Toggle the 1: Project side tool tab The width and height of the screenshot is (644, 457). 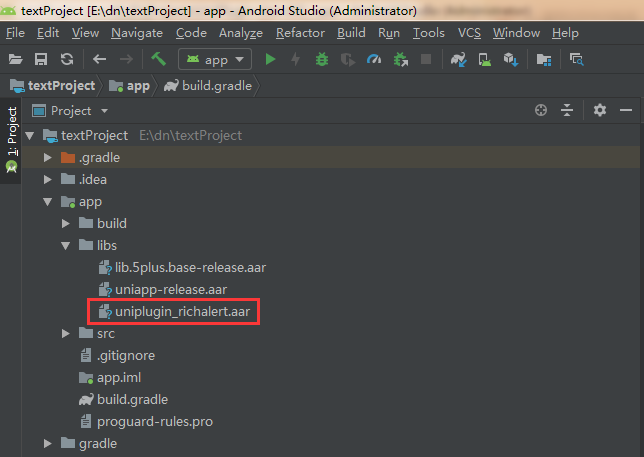click(x=11, y=131)
